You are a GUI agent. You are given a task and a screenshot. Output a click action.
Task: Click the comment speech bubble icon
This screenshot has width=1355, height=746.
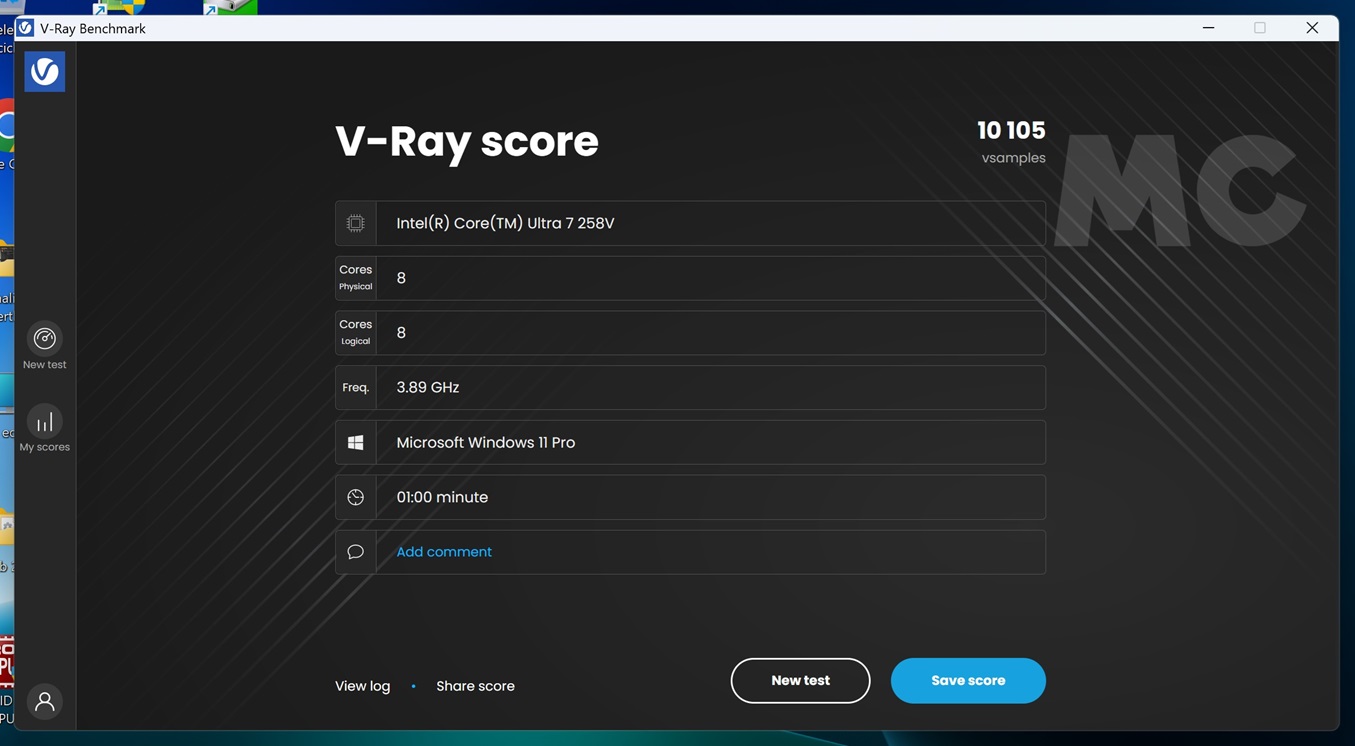click(x=355, y=552)
